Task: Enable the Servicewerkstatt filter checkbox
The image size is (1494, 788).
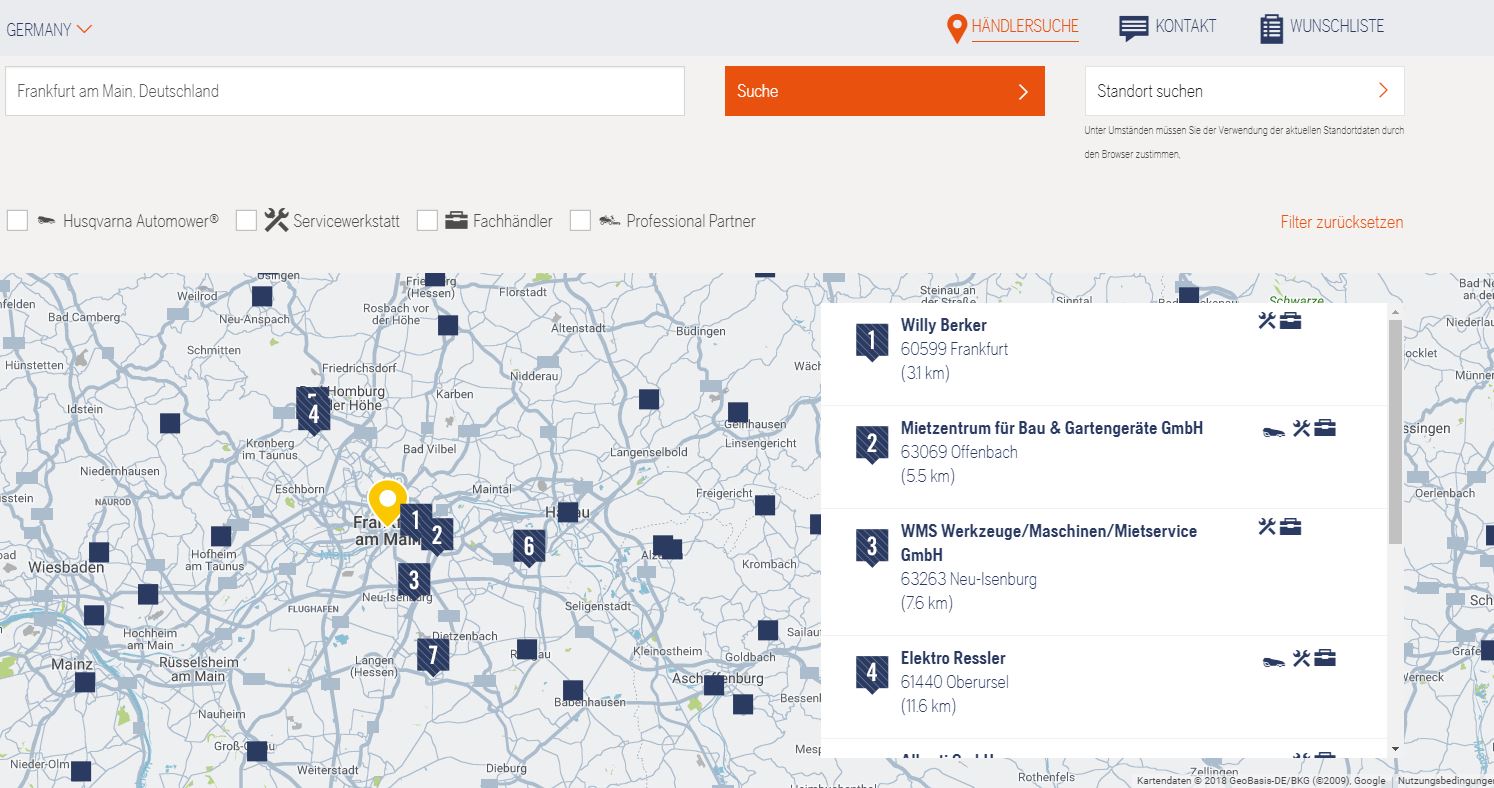Action: [x=246, y=221]
